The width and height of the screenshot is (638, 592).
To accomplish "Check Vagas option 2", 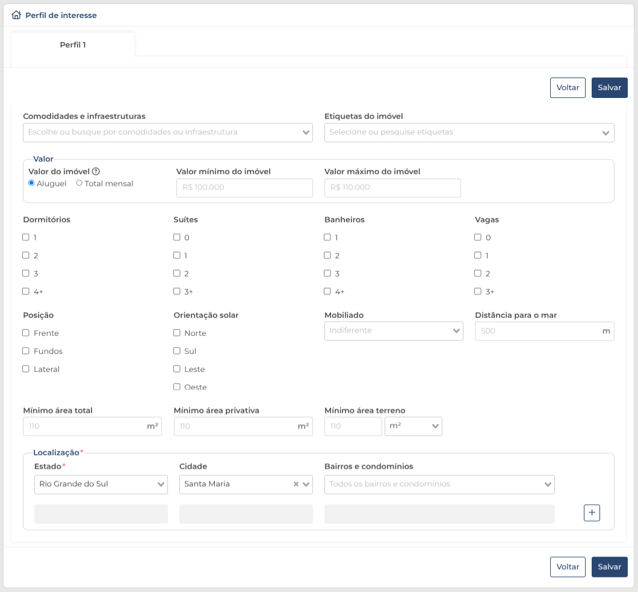I will click(478, 273).
